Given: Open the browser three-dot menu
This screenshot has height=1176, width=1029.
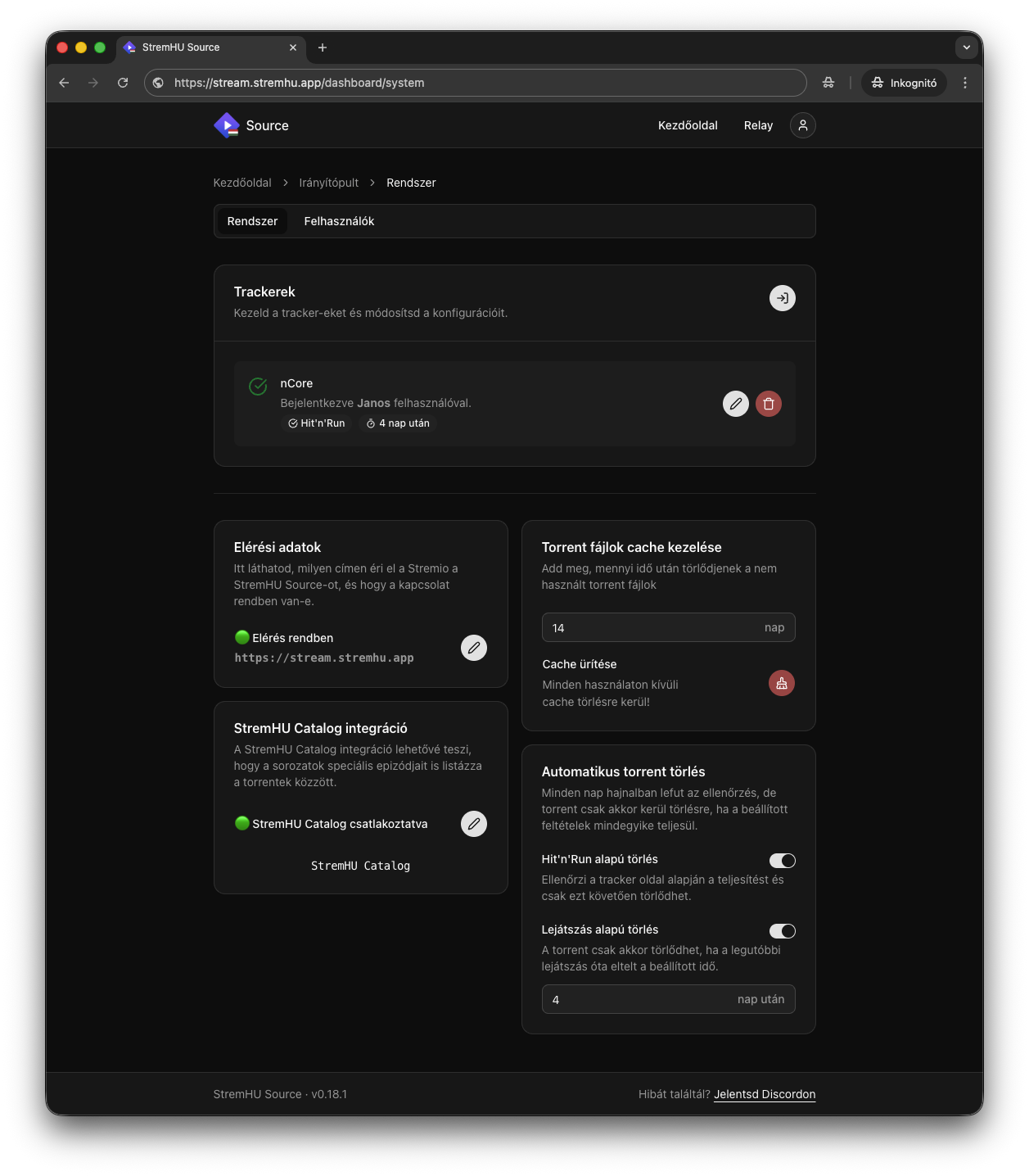Looking at the screenshot, I should [x=965, y=83].
